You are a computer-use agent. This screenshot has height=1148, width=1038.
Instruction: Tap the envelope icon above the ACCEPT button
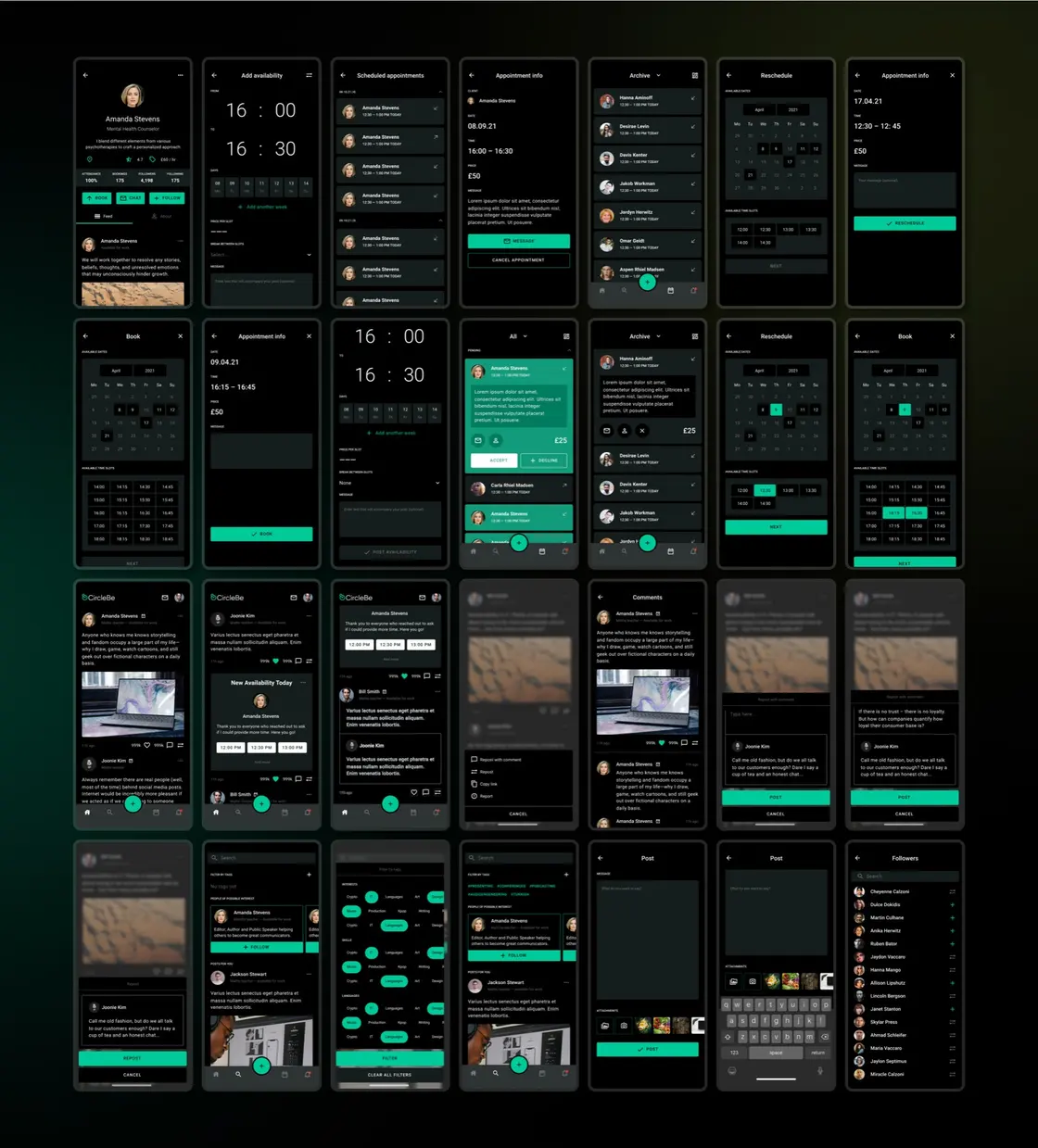pos(478,440)
